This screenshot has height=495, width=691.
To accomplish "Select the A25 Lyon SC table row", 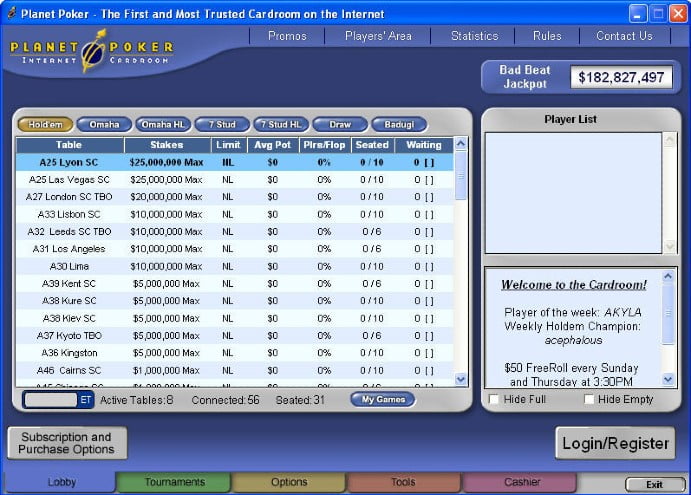I will coord(234,162).
